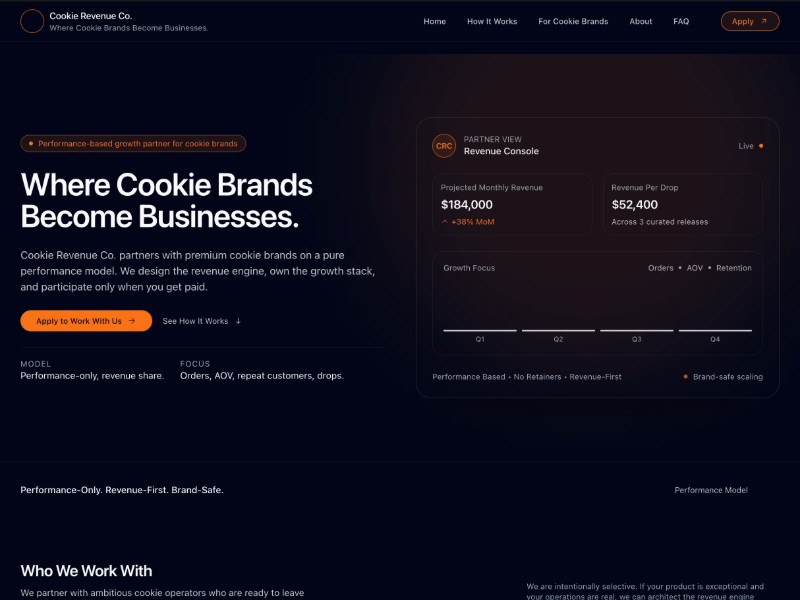Click the arrow icon inside Apply to Work With Us
Viewport: 800px width, 600px height.
point(132,321)
